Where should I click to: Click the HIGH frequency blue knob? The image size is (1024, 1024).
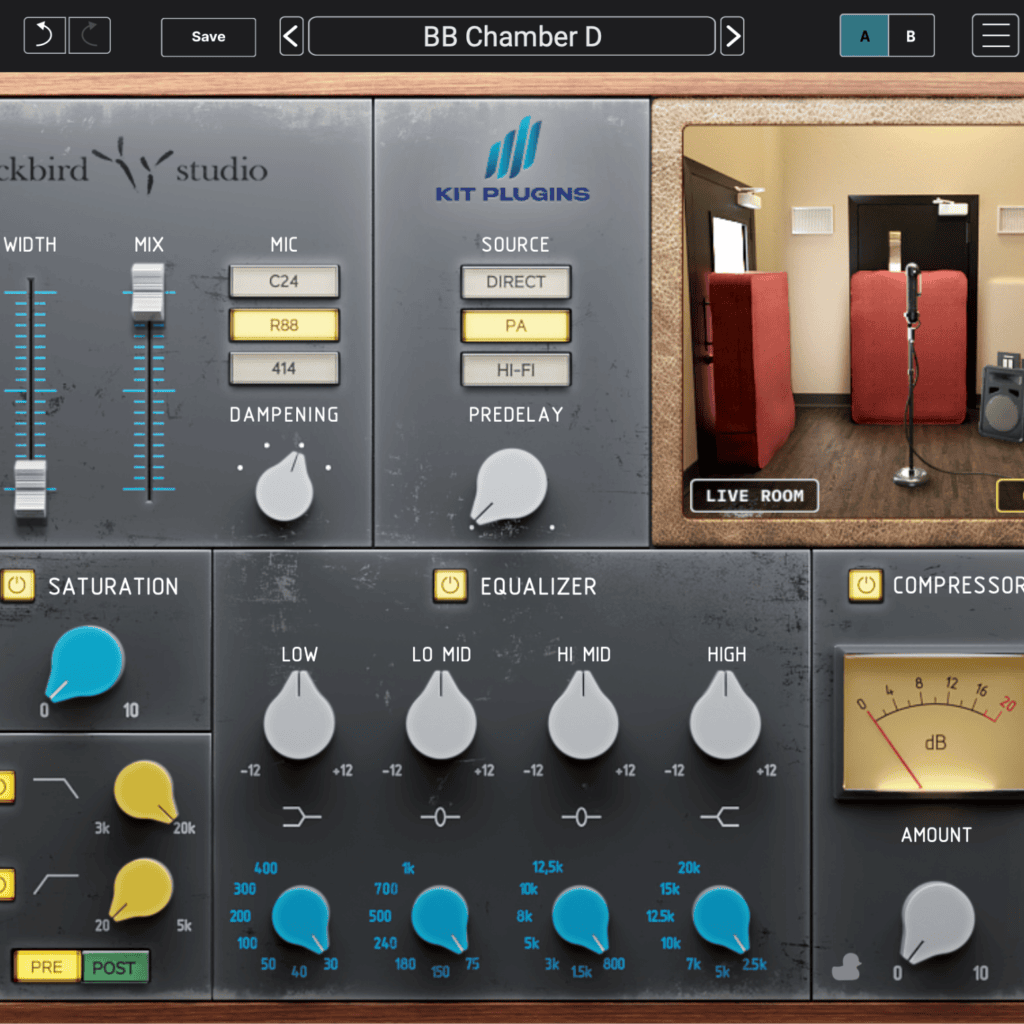pyautogui.click(x=722, y=919)
